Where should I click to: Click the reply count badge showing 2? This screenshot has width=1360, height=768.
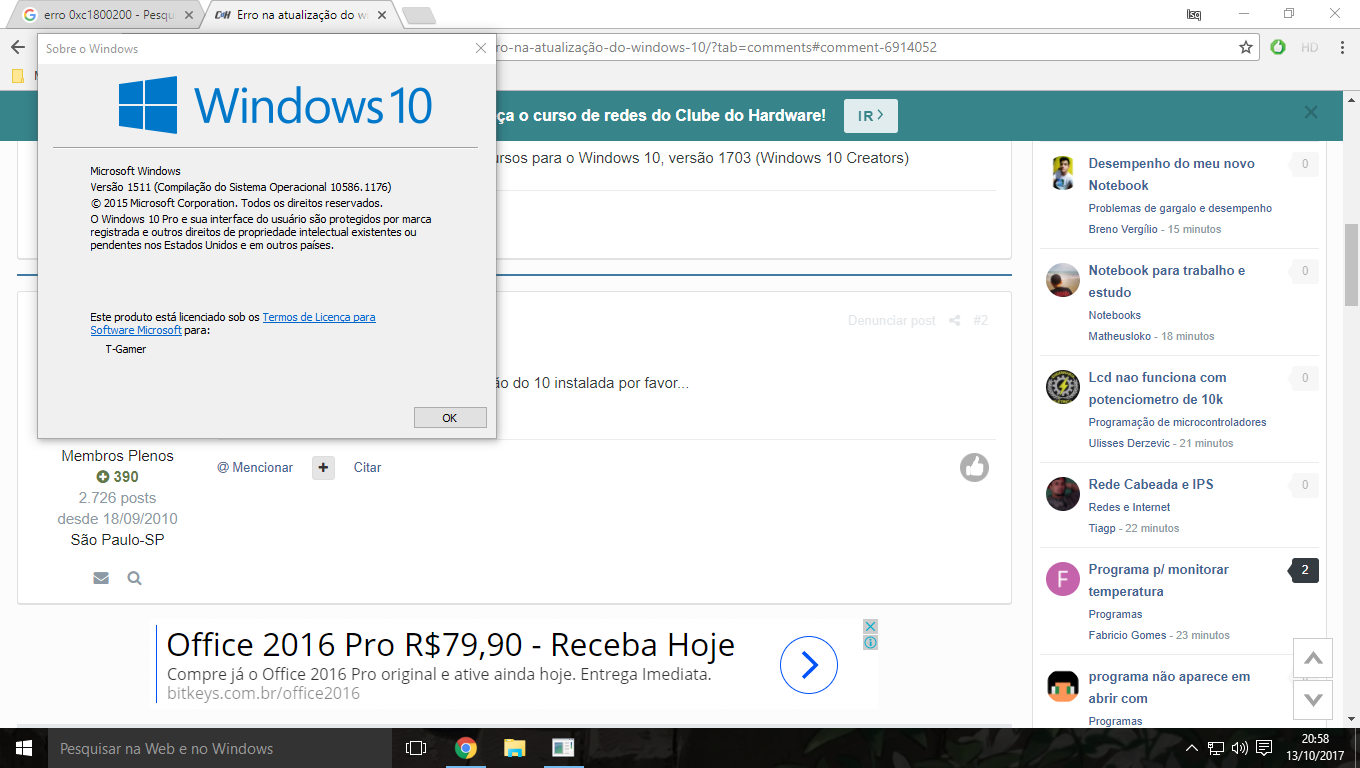pyautogui.click(x=1305, y=571)
